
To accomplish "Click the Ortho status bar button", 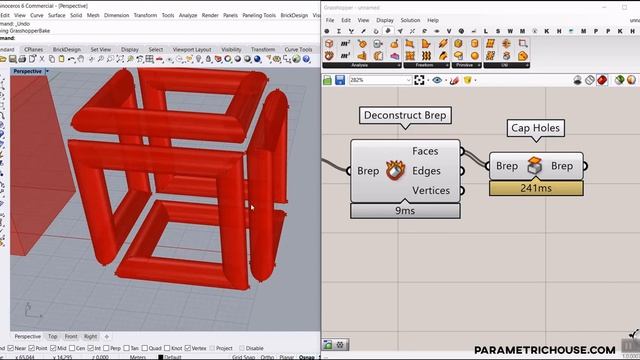I will click(x=267, y=357).
